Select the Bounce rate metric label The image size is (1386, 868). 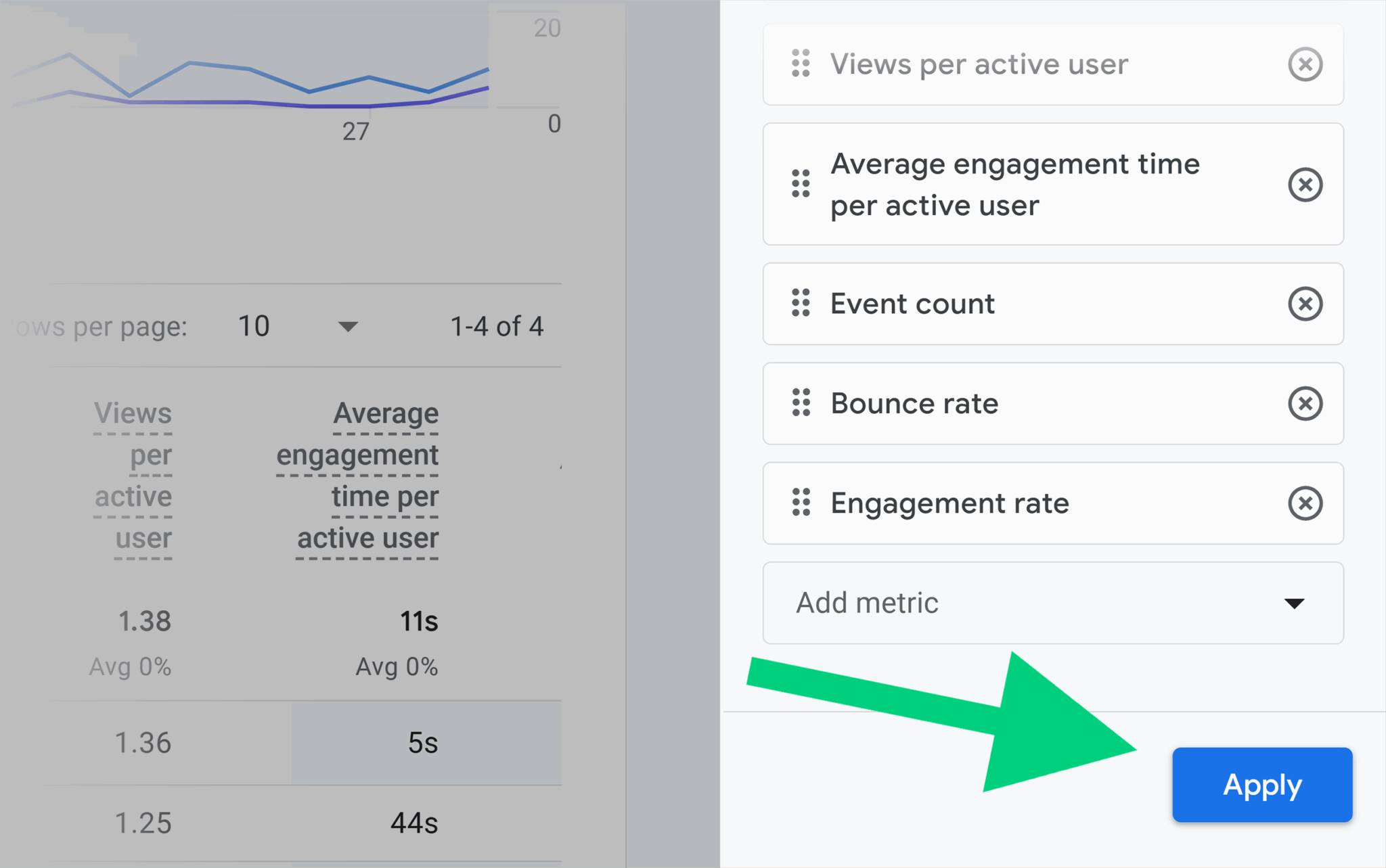click(914, 404)
